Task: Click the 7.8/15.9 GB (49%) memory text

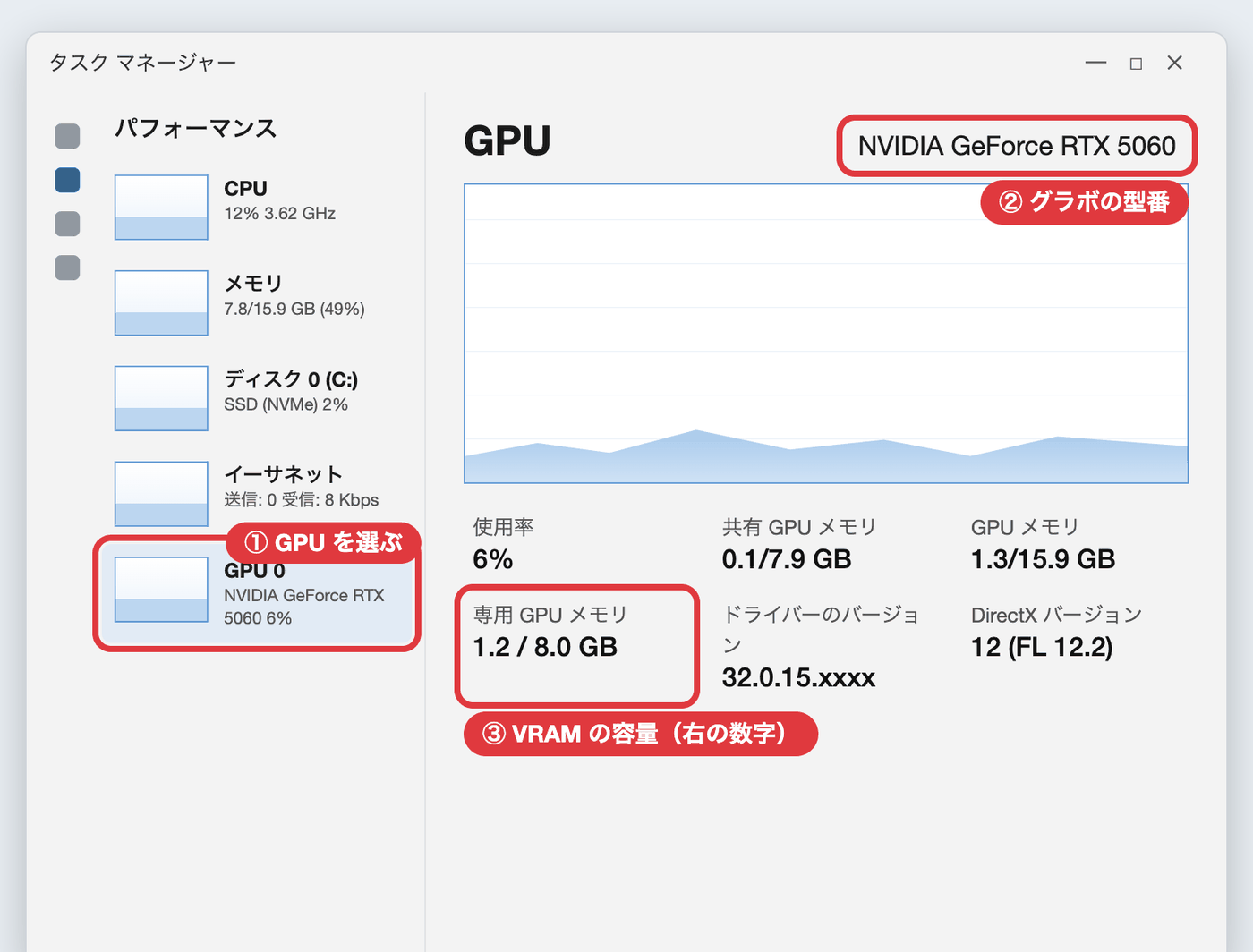Action: point(294,309)
